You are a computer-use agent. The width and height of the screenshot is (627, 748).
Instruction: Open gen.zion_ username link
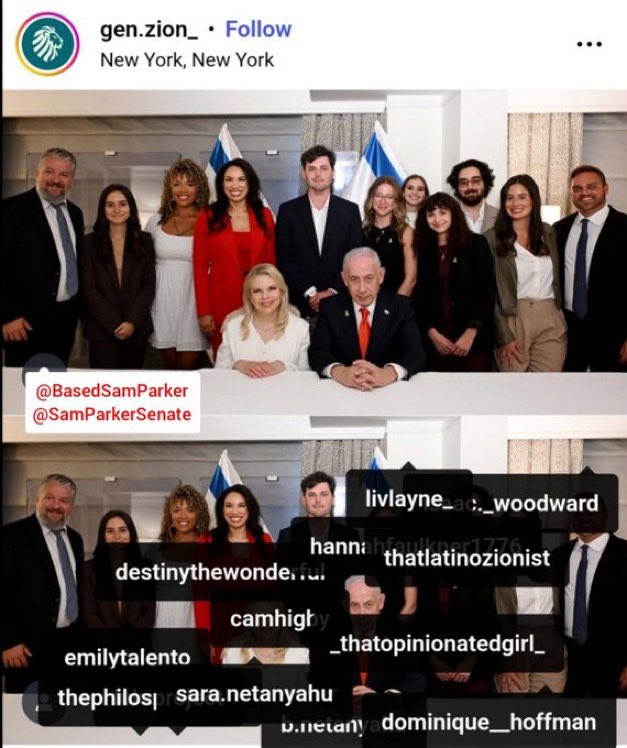tap(149, 30)
